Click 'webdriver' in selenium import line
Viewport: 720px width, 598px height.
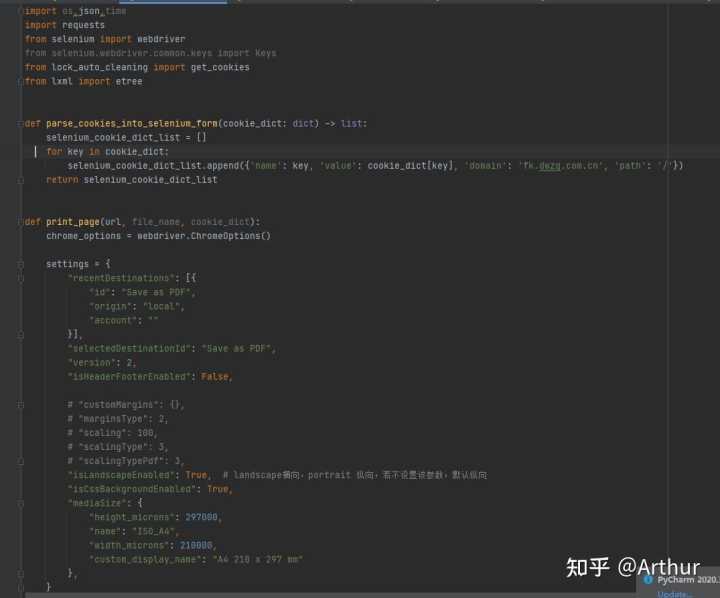161,39
